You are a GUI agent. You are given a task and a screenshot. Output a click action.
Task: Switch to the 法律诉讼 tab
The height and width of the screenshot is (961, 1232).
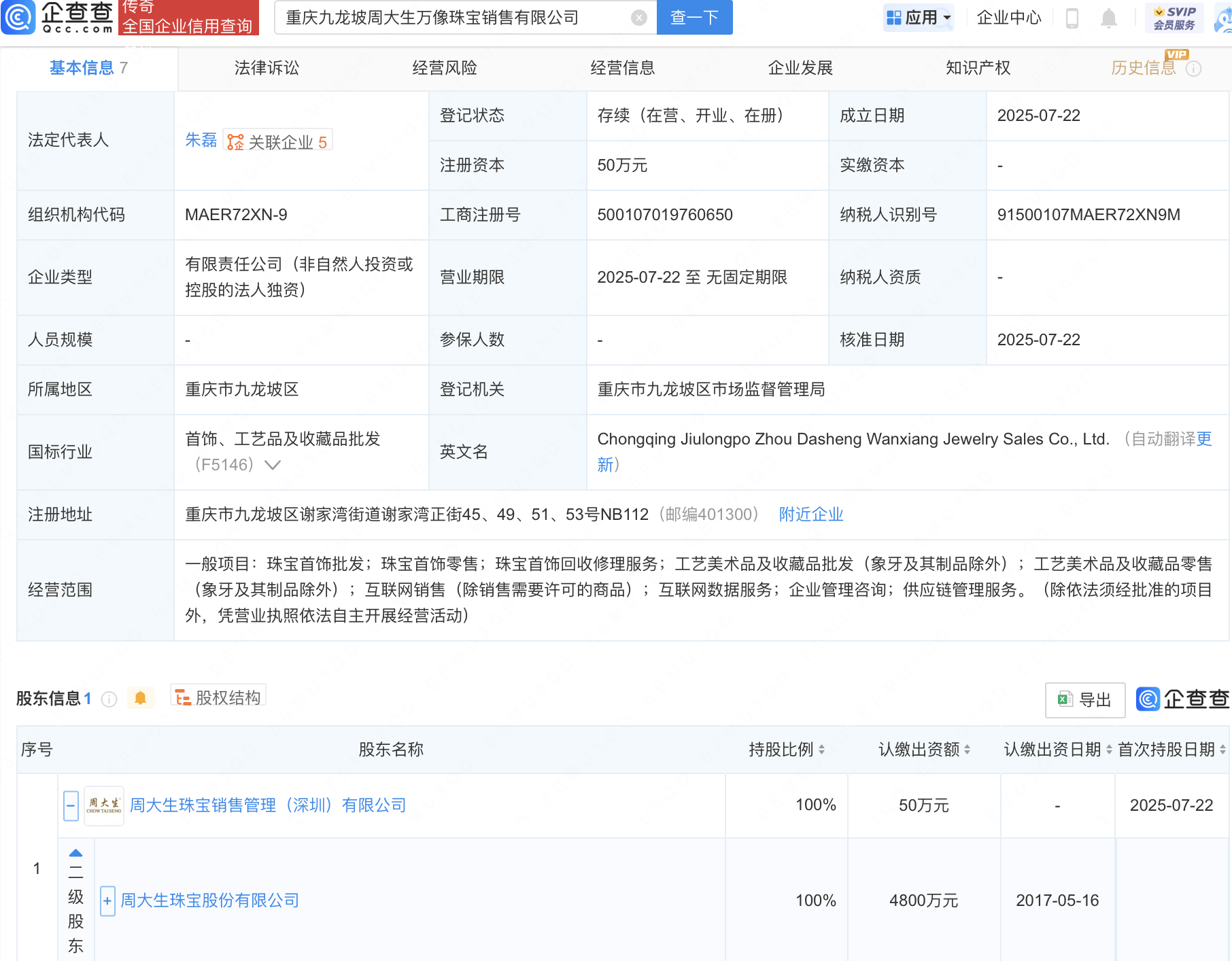[x=266, y=68]
